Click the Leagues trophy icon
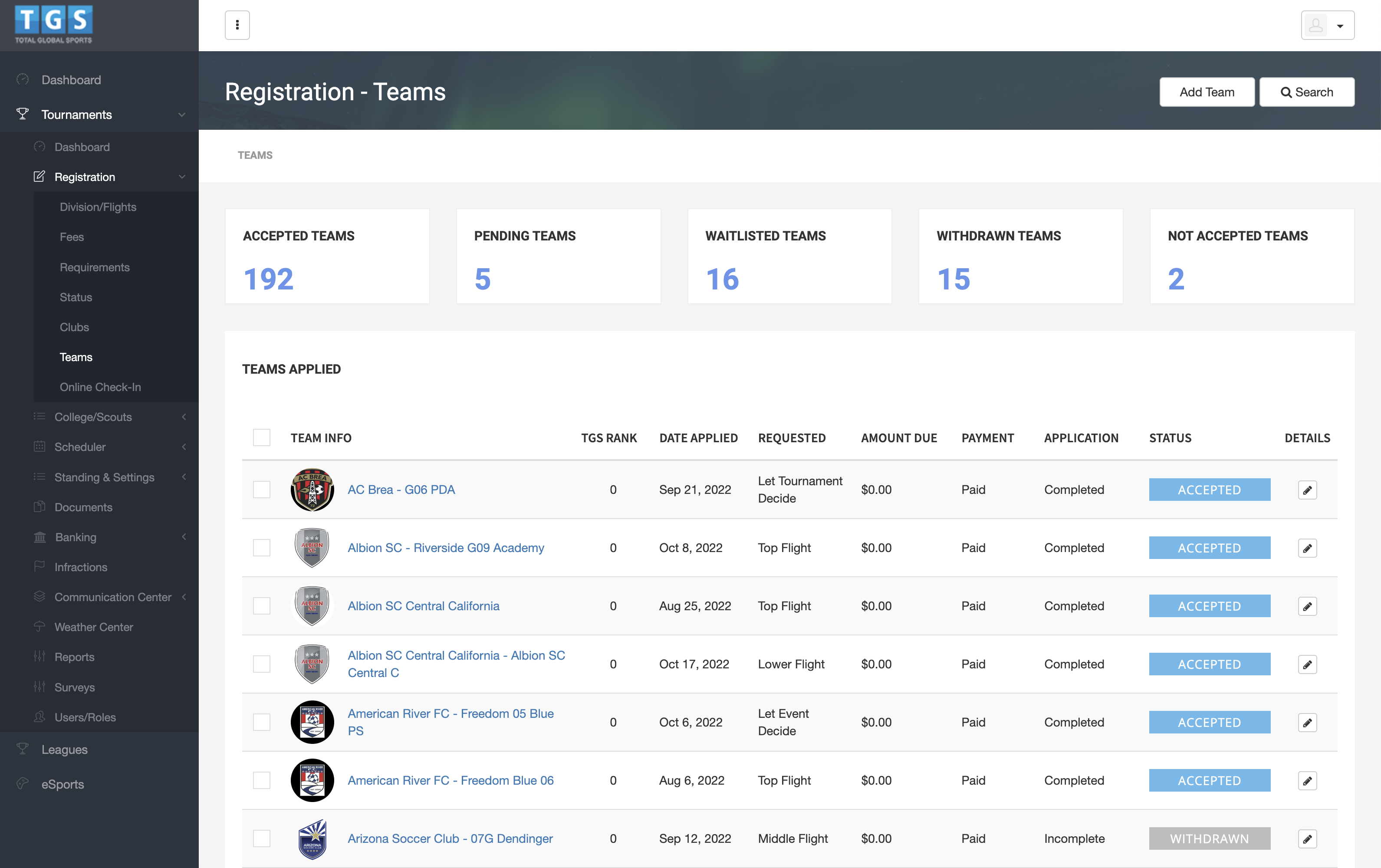Viewport: 1381px width, 868px height. click(23, 749)
